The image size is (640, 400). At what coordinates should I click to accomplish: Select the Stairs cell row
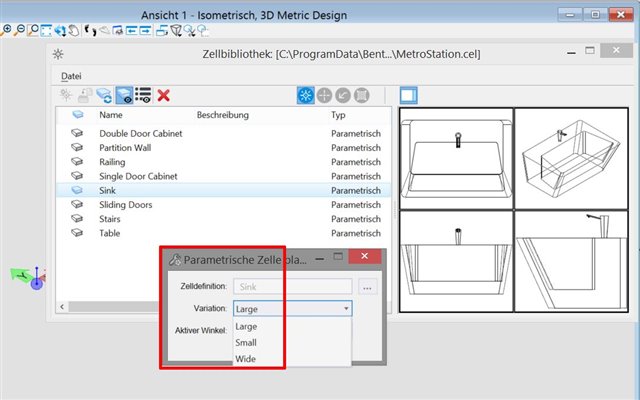tap(224, 219)
